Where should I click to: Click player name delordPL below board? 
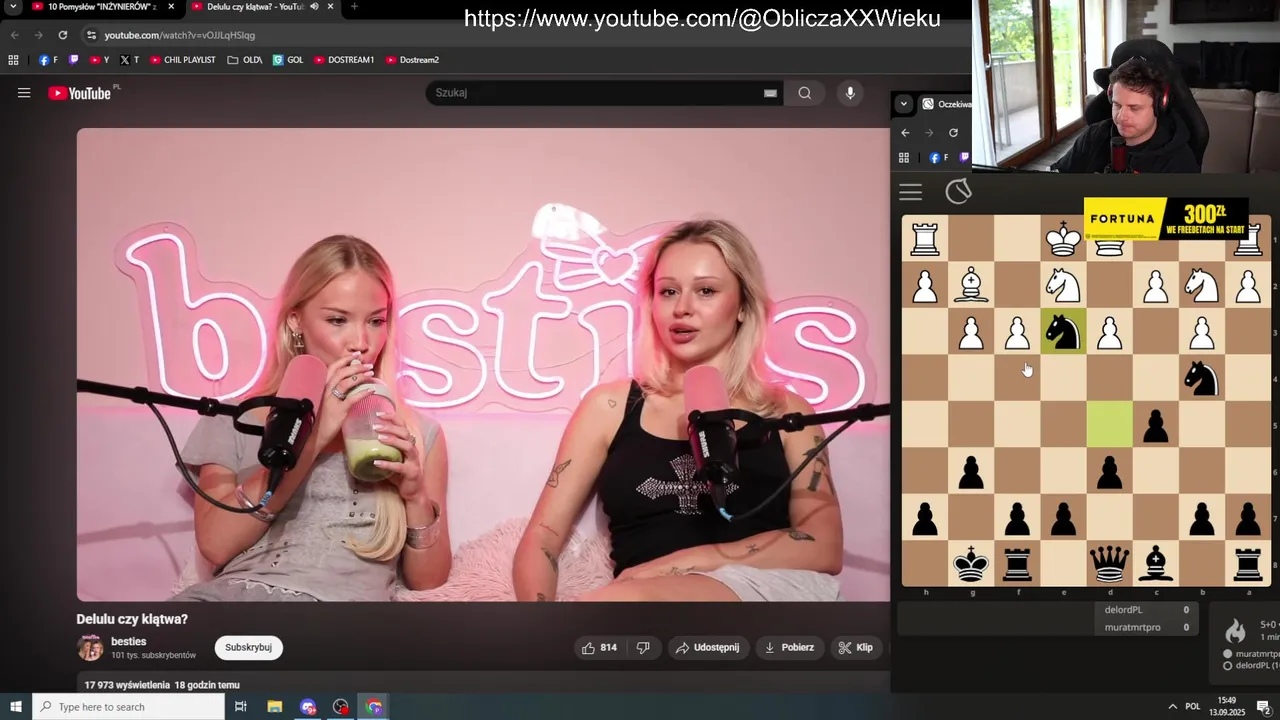(1123, 610)
